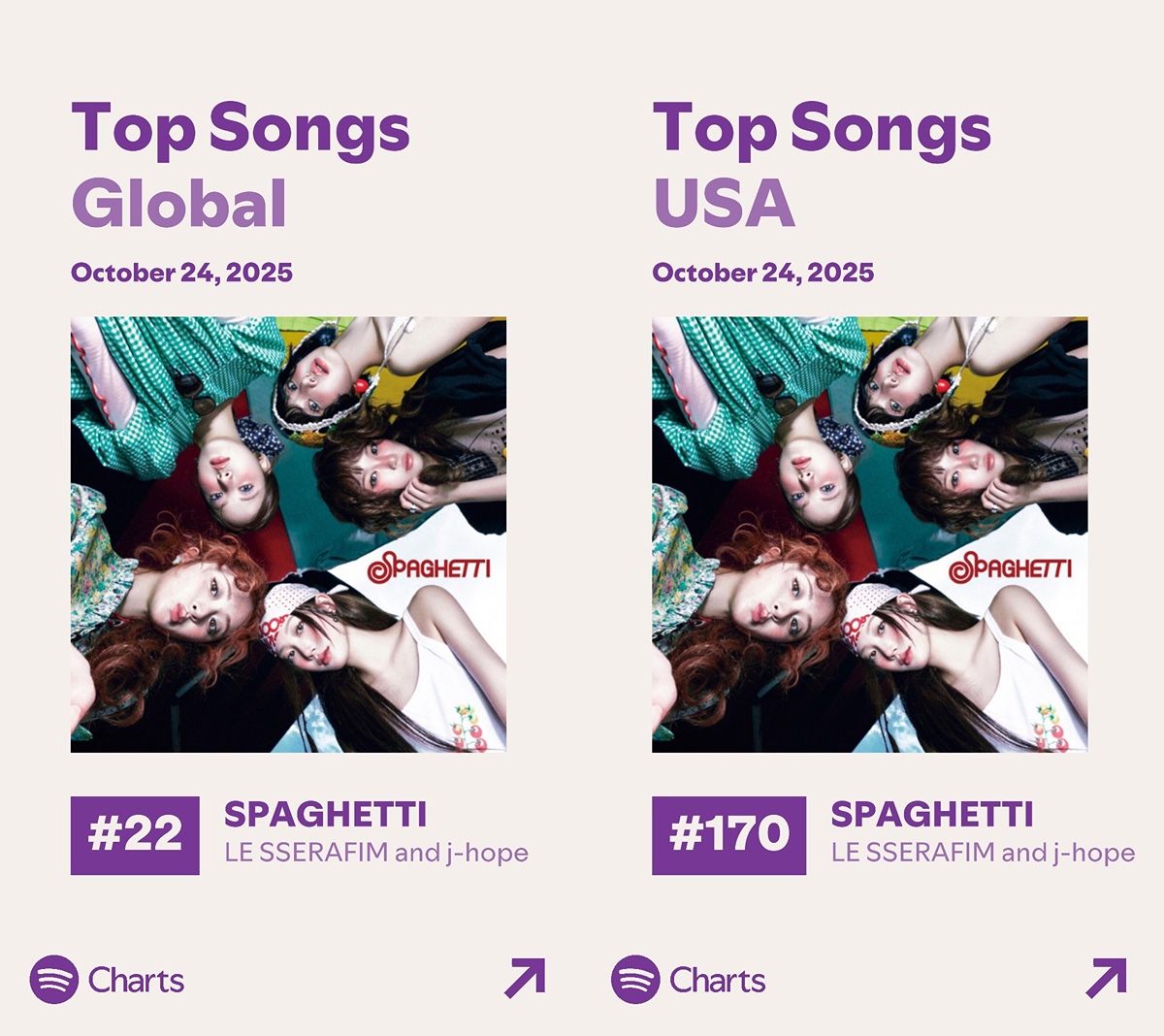Click the #22 rank badge
Image resolution: width=1164 pixels, height=1036 pixels.
135,835
